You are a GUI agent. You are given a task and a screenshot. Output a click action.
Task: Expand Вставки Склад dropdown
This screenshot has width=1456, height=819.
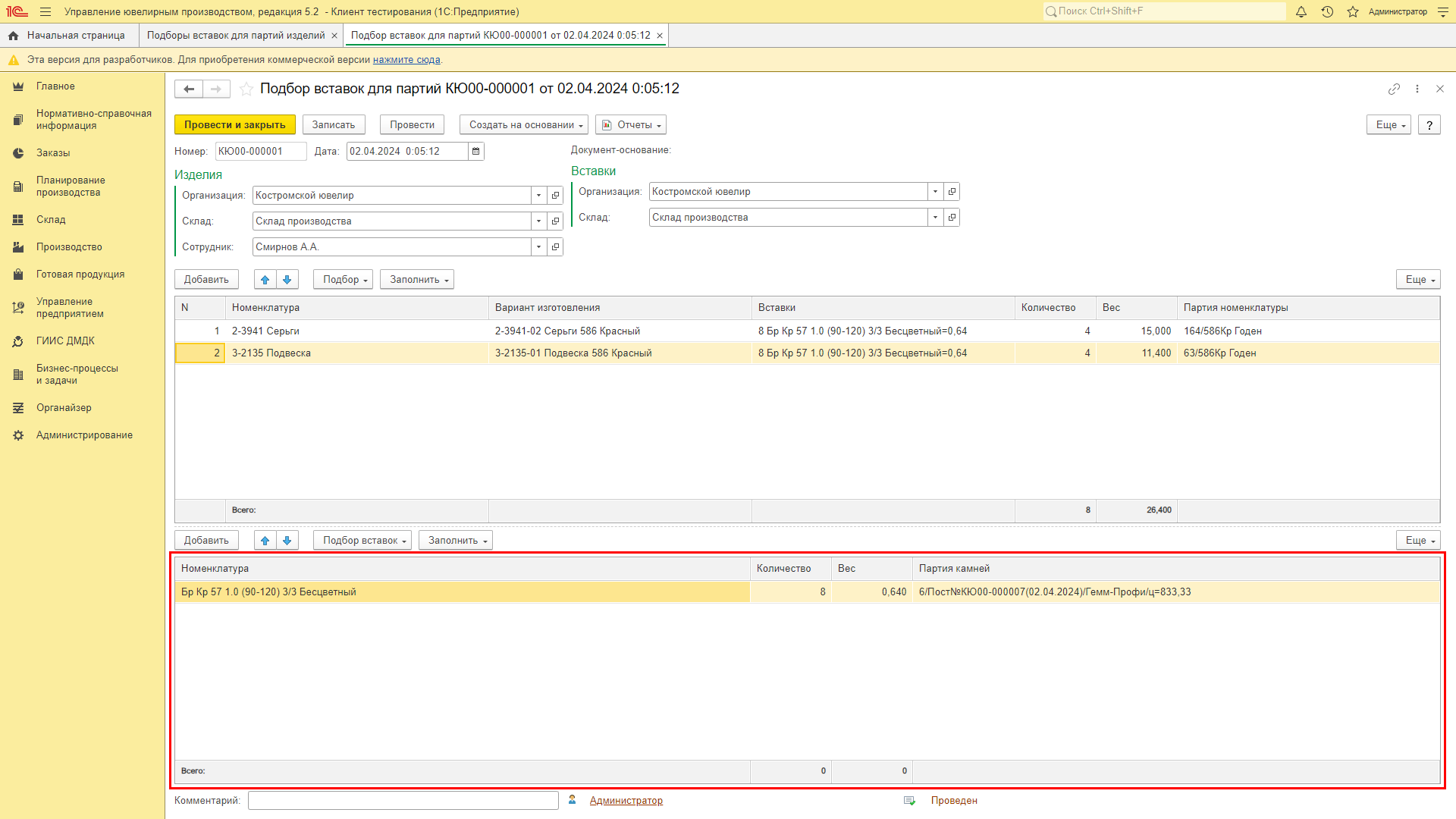coord(935,218)
